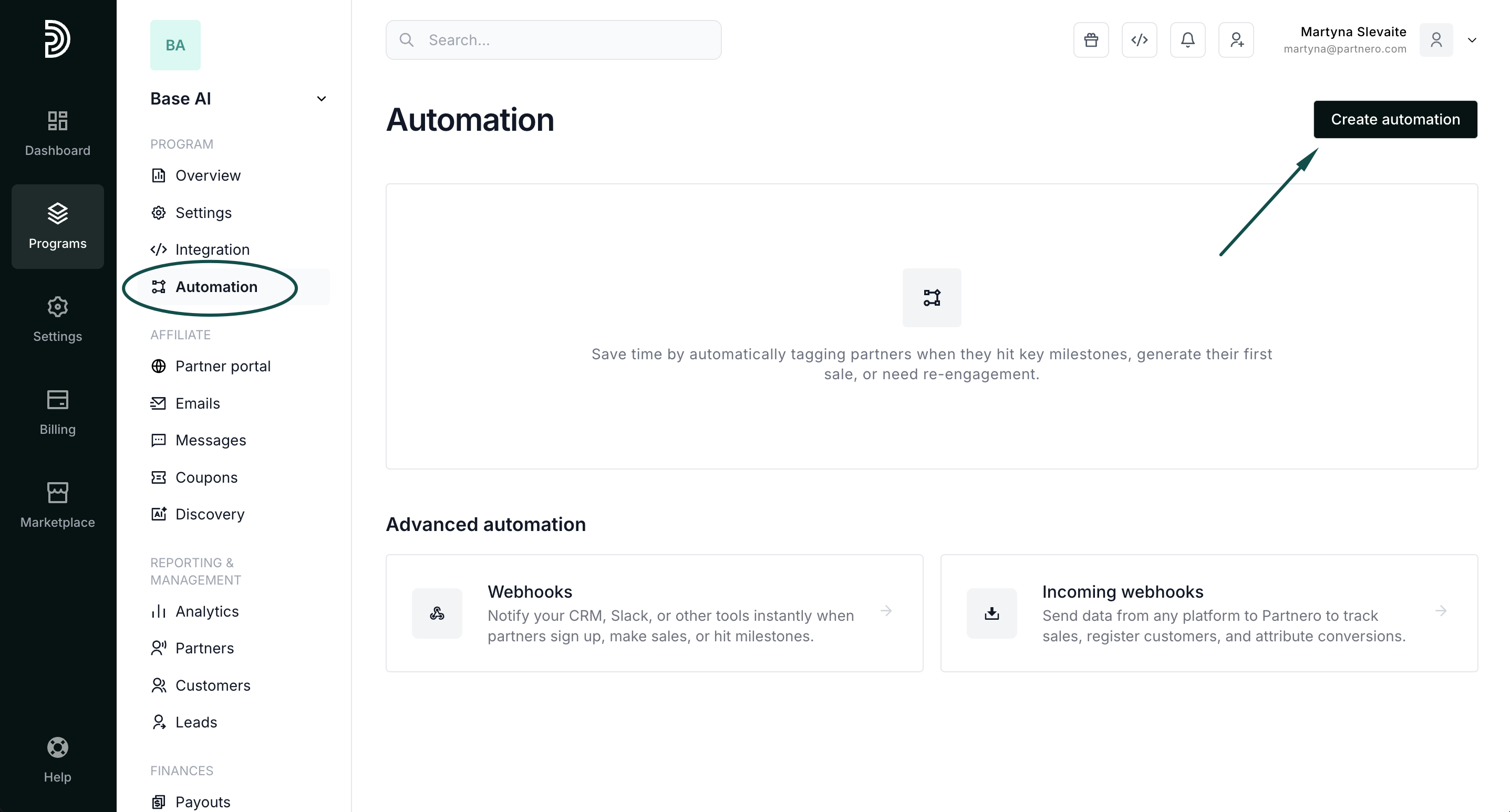This screenshot has width=1510, height=812.
Task: Open Coupons in Affiliate section
Action: [x=206, y=477]
